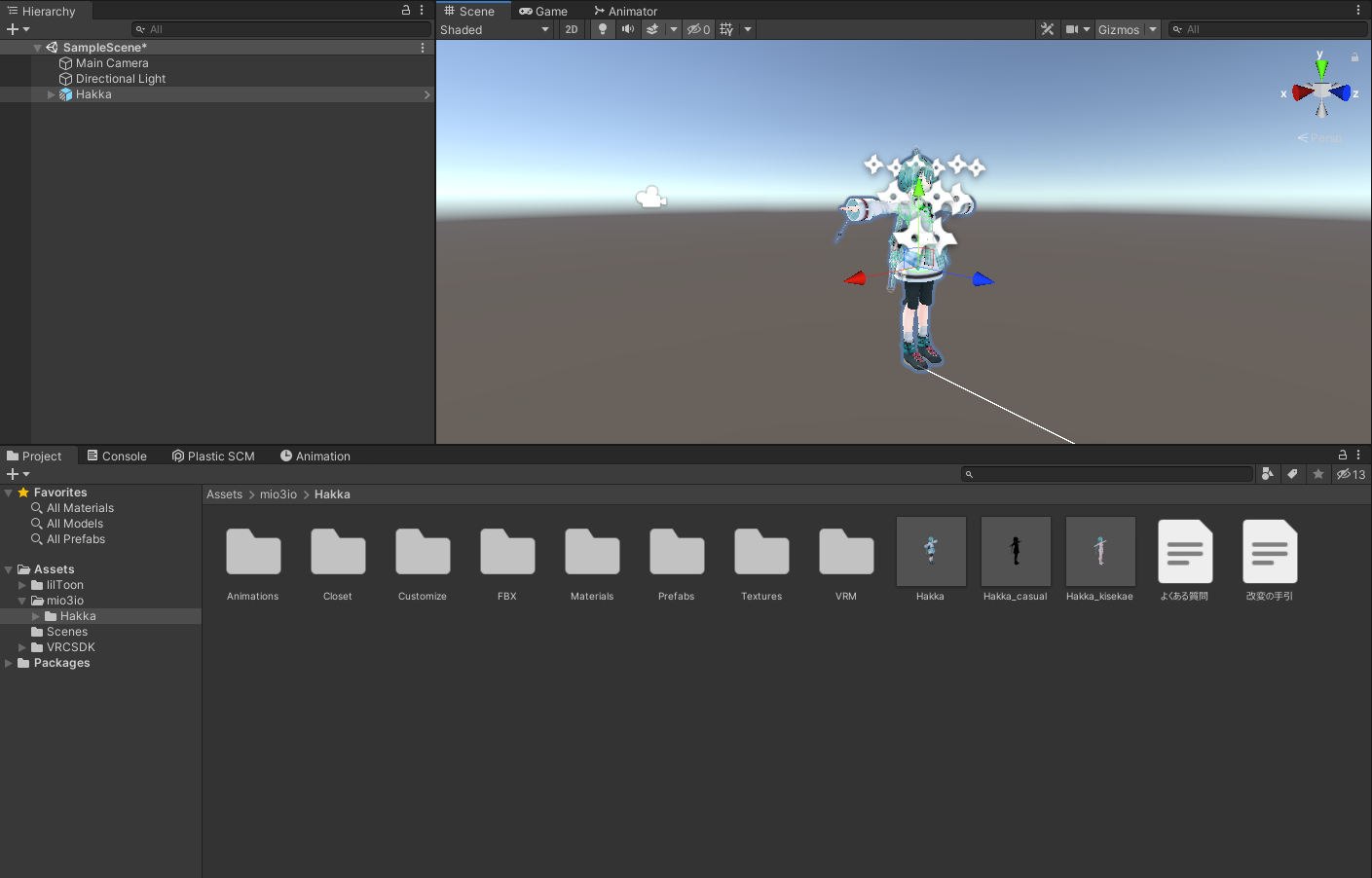Expand VRCSDK folder in tree

click(22, 647)
